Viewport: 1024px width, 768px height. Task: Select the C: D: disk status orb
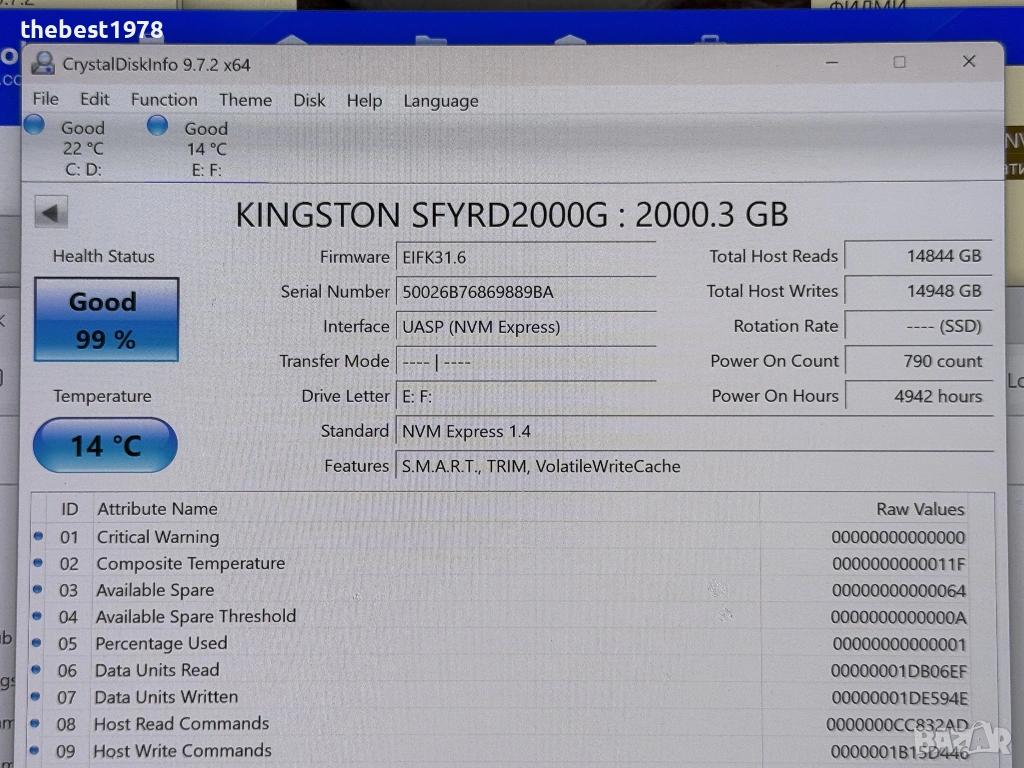(x=35, y=125)
